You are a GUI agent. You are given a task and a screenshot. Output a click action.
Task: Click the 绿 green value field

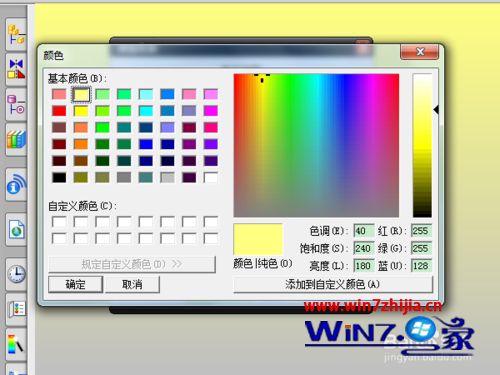421,248
